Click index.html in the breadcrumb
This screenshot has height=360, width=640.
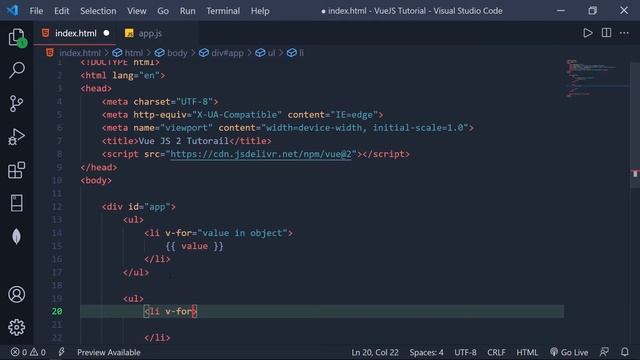point(80,53)
